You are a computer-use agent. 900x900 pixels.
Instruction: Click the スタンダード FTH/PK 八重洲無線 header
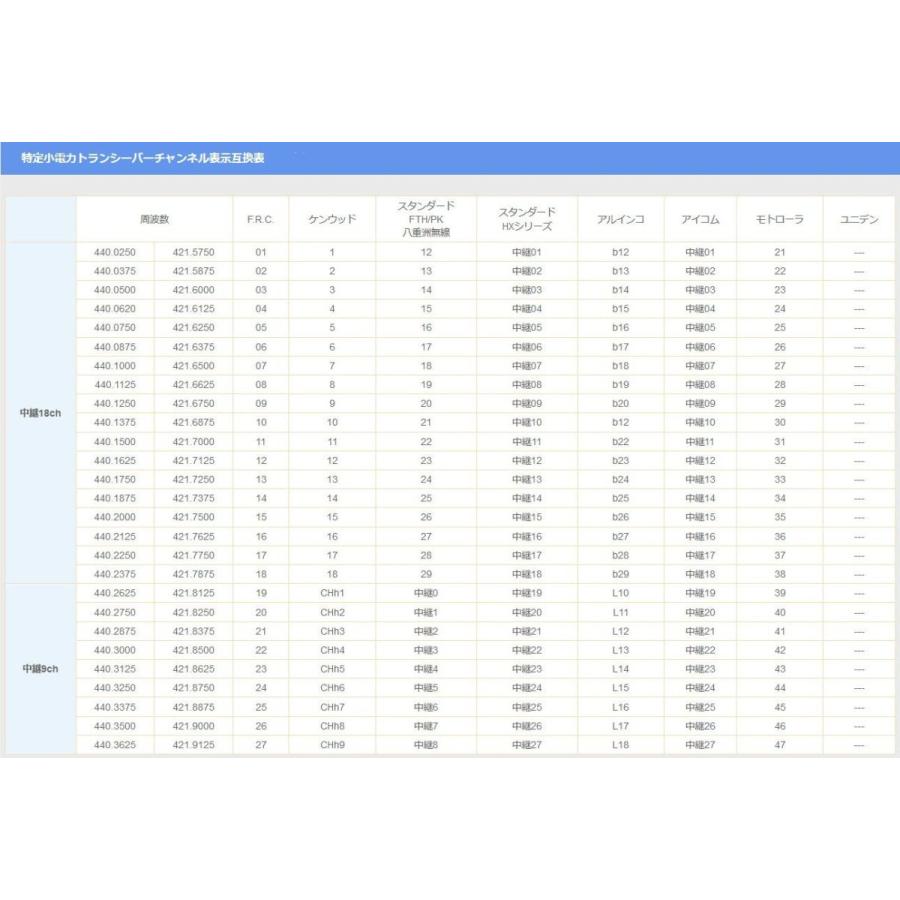(426, 219)
